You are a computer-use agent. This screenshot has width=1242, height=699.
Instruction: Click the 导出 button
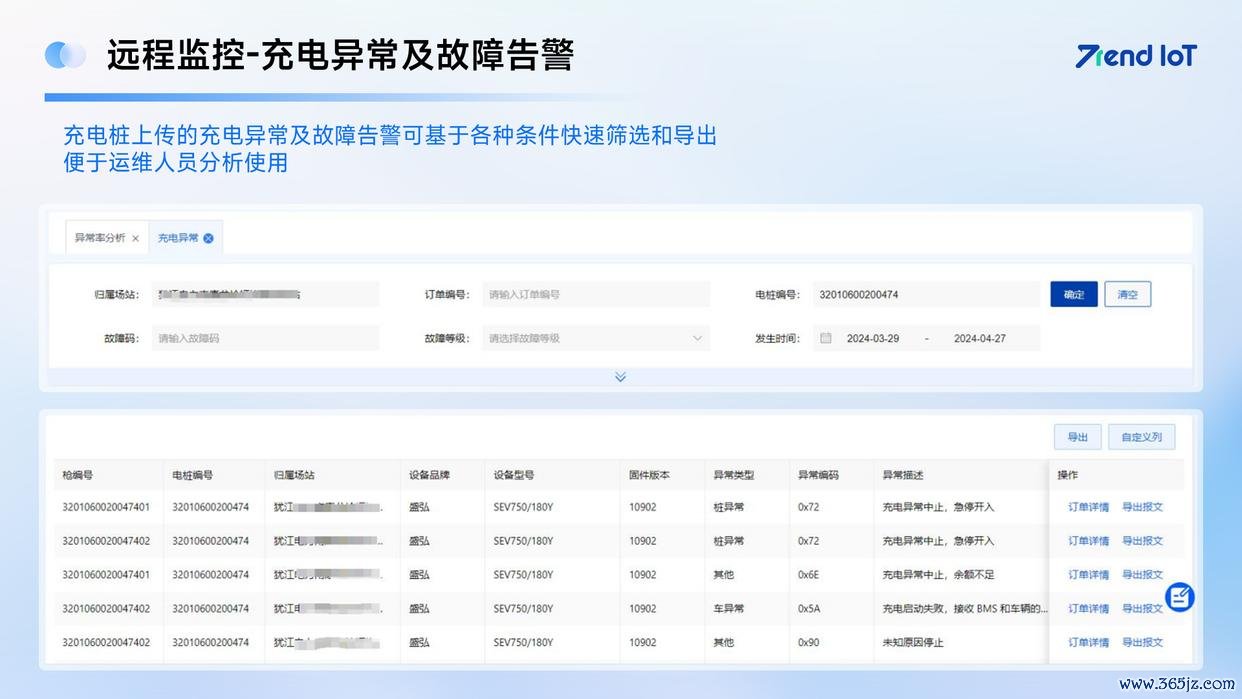click(1077, 437)
